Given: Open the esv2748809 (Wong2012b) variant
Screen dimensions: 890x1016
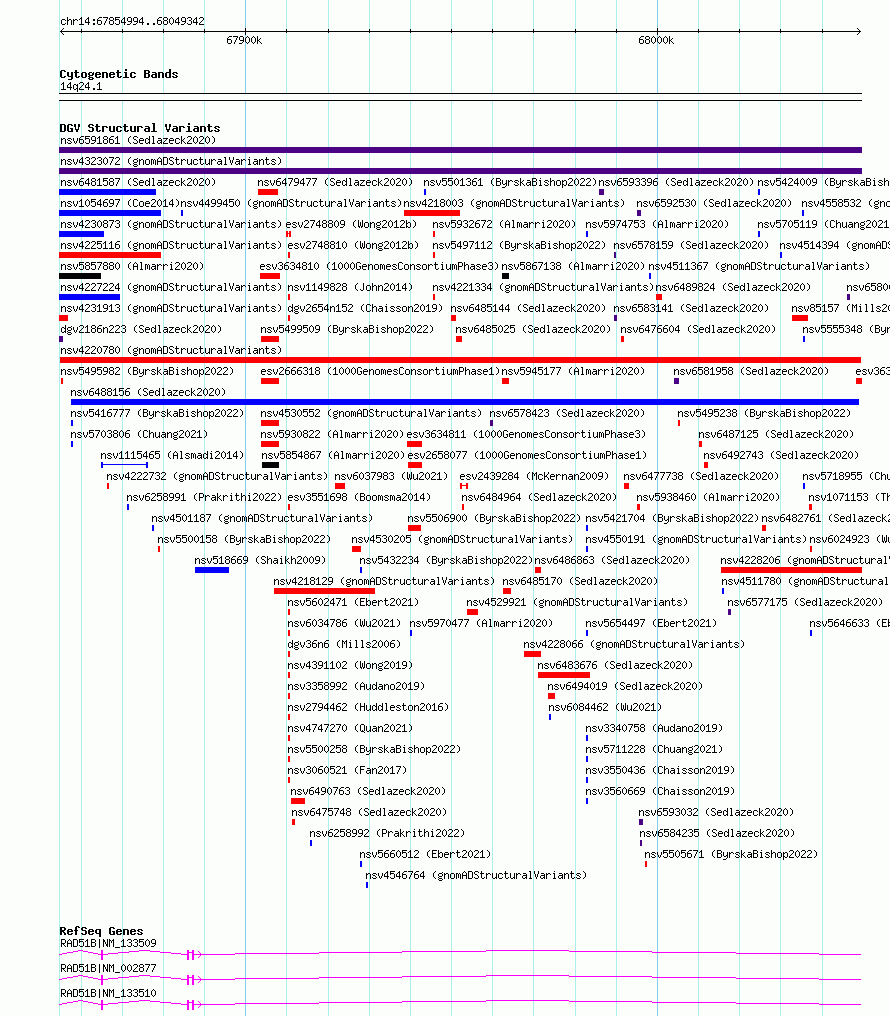Looking at the screenshot, I should 351,224.
